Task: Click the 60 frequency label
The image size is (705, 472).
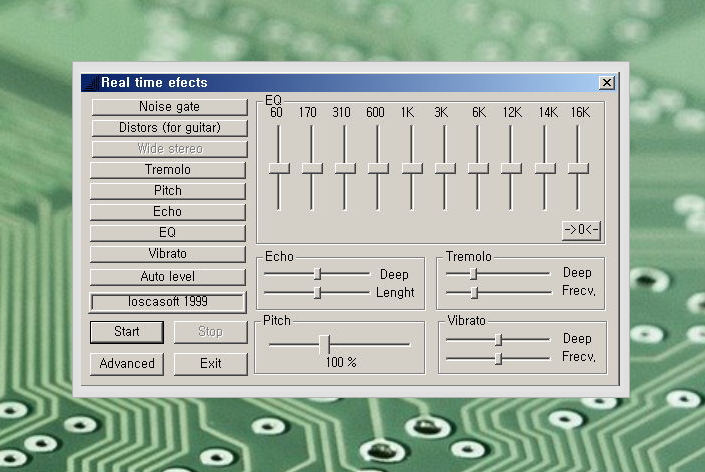Action: (276, 112)
